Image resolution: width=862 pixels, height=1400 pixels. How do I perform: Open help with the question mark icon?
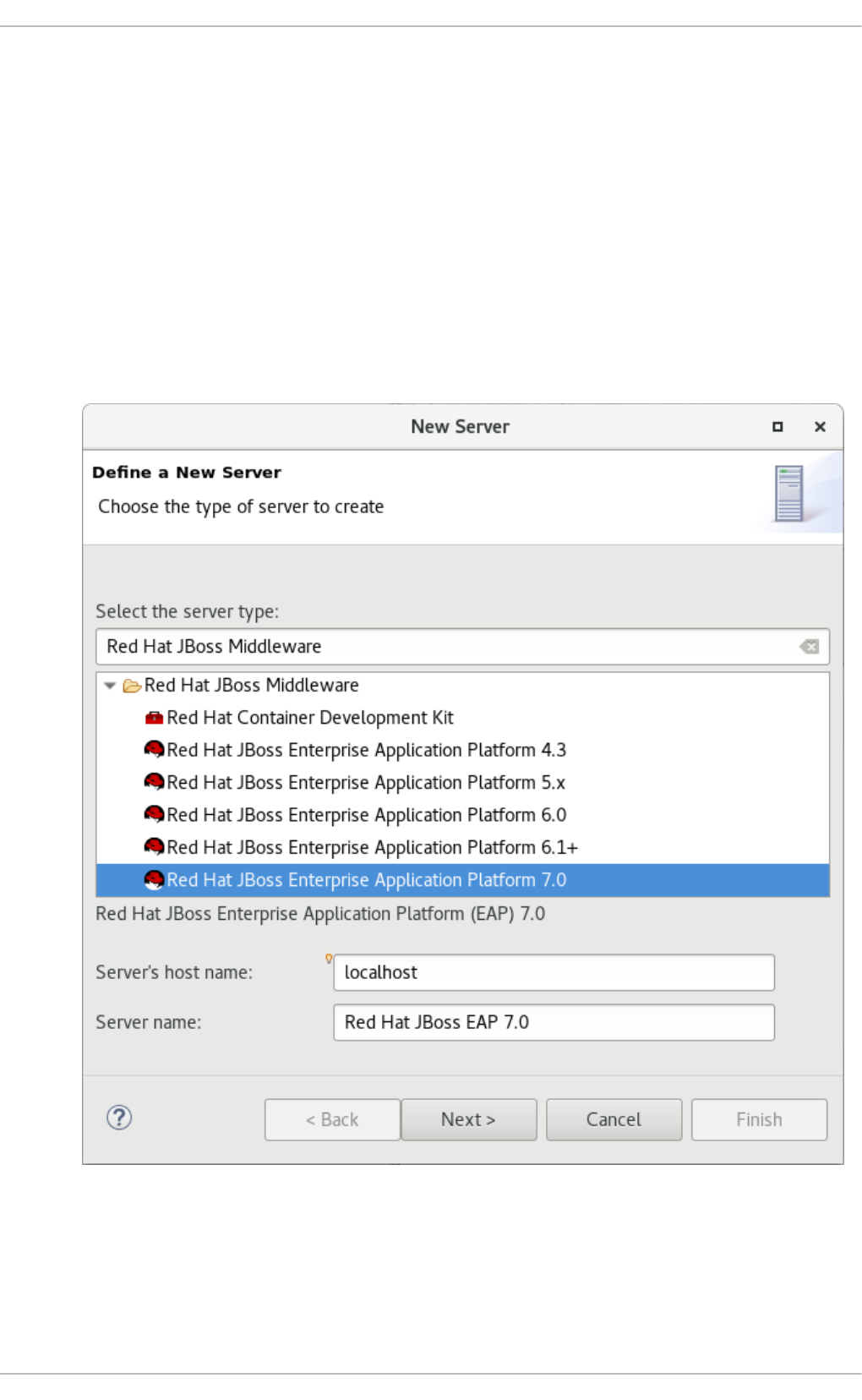119,1118
